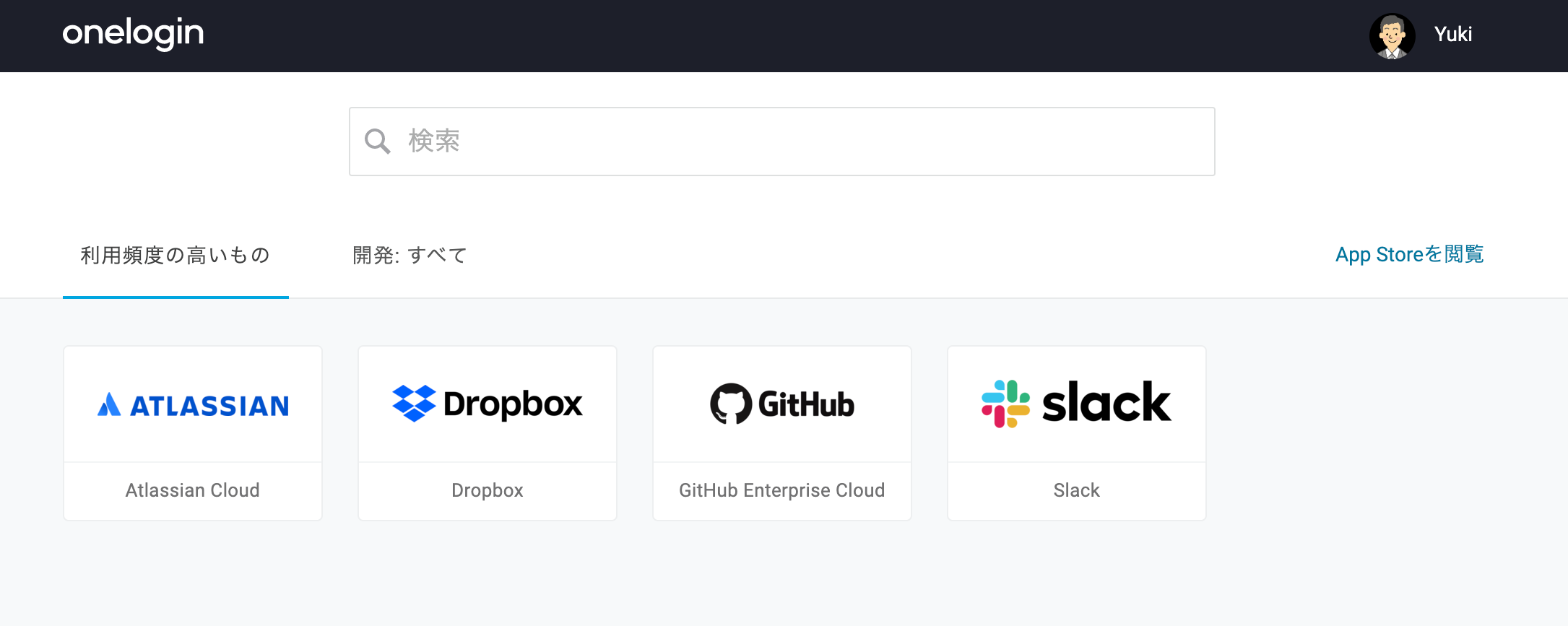The width and height of the screenshot is (1568, 626).
Task: Launch the Slack logo tile
Action: coord(1077,404)
